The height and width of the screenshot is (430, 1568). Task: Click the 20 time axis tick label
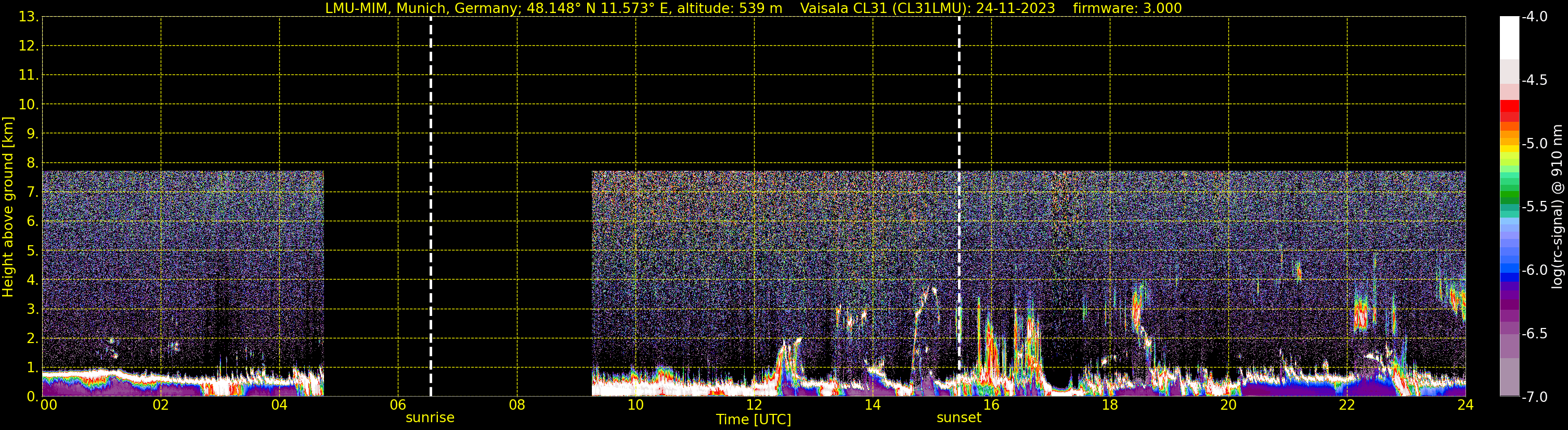pyautogui.click(x=1228, y=404)
